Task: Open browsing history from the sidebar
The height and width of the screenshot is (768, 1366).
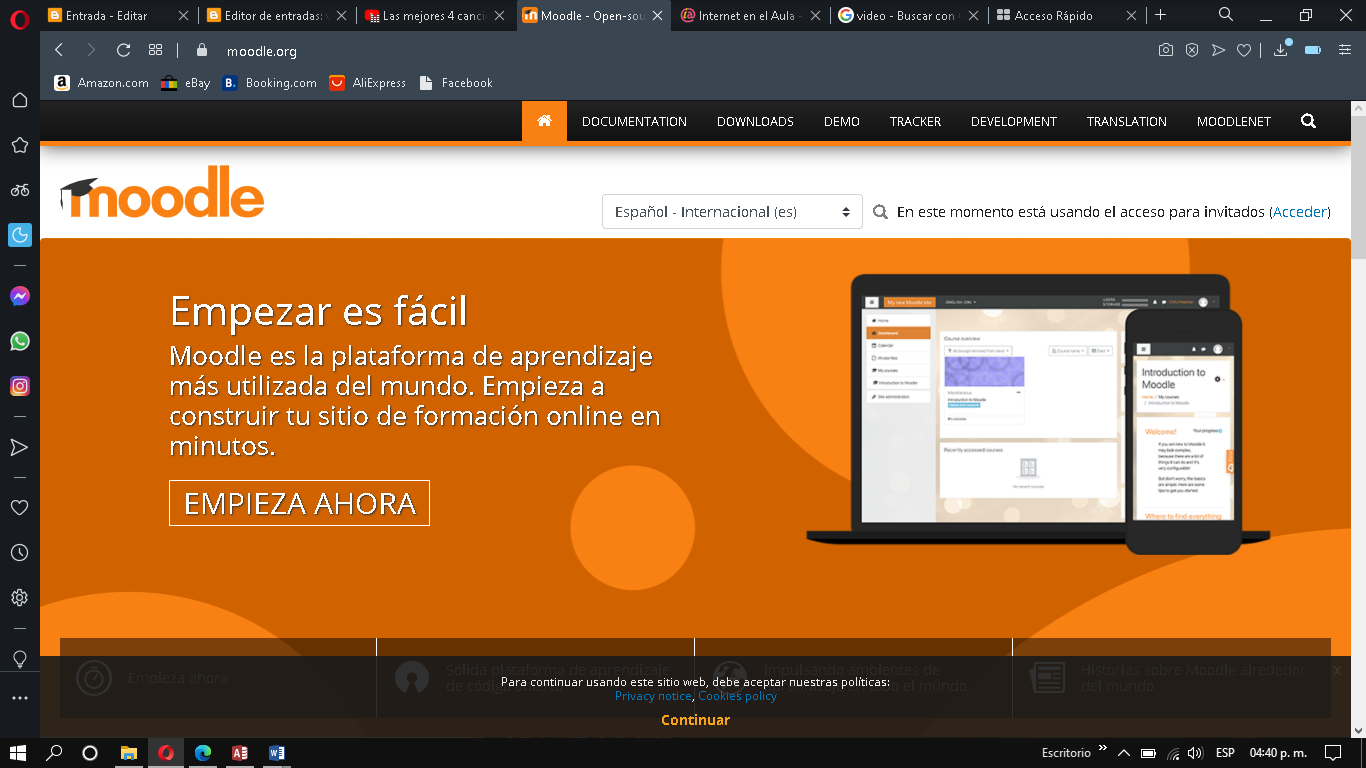Action: click(x=19, y=552)
